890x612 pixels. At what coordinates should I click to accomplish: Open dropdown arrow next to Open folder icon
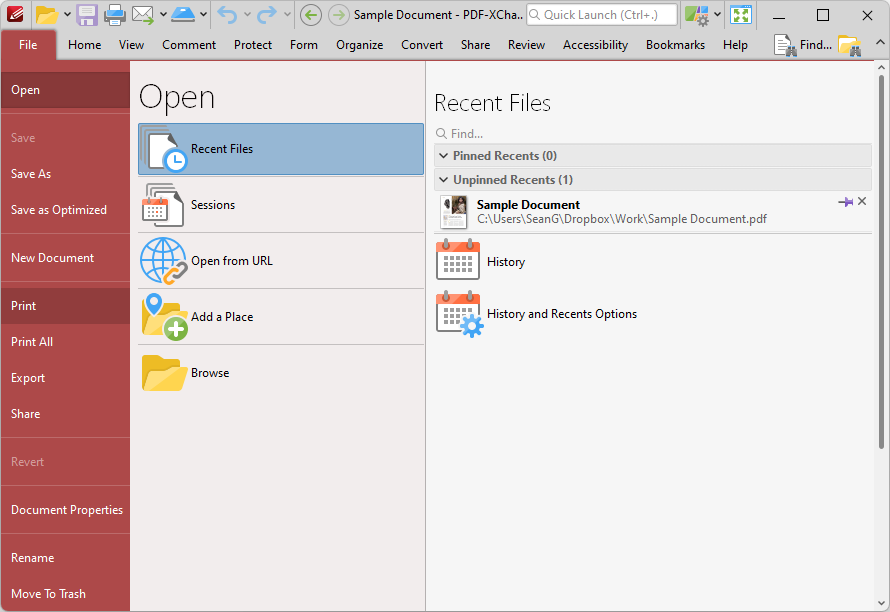[67, 15]
